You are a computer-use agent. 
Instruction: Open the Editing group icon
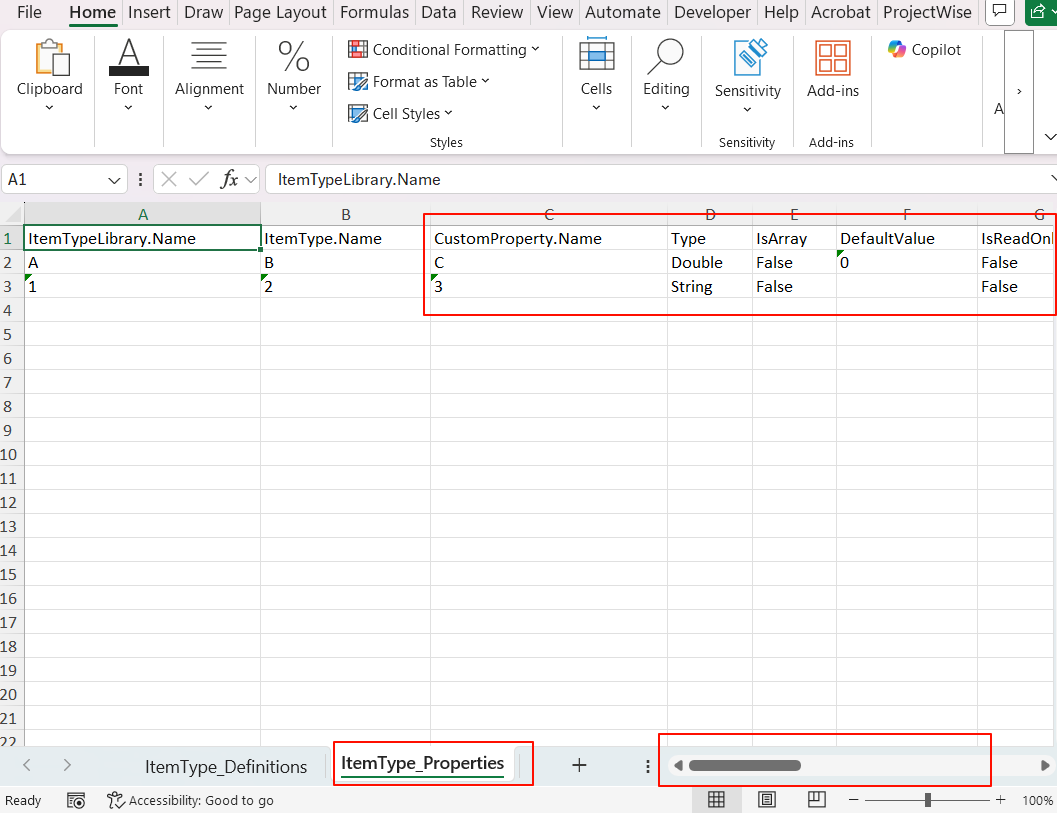click(665, 60)
